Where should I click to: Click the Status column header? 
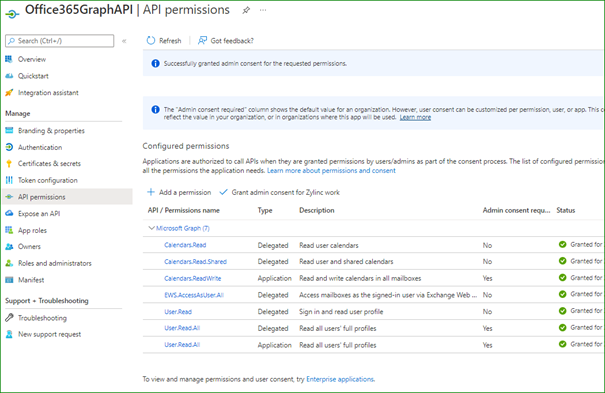point(566,210)
